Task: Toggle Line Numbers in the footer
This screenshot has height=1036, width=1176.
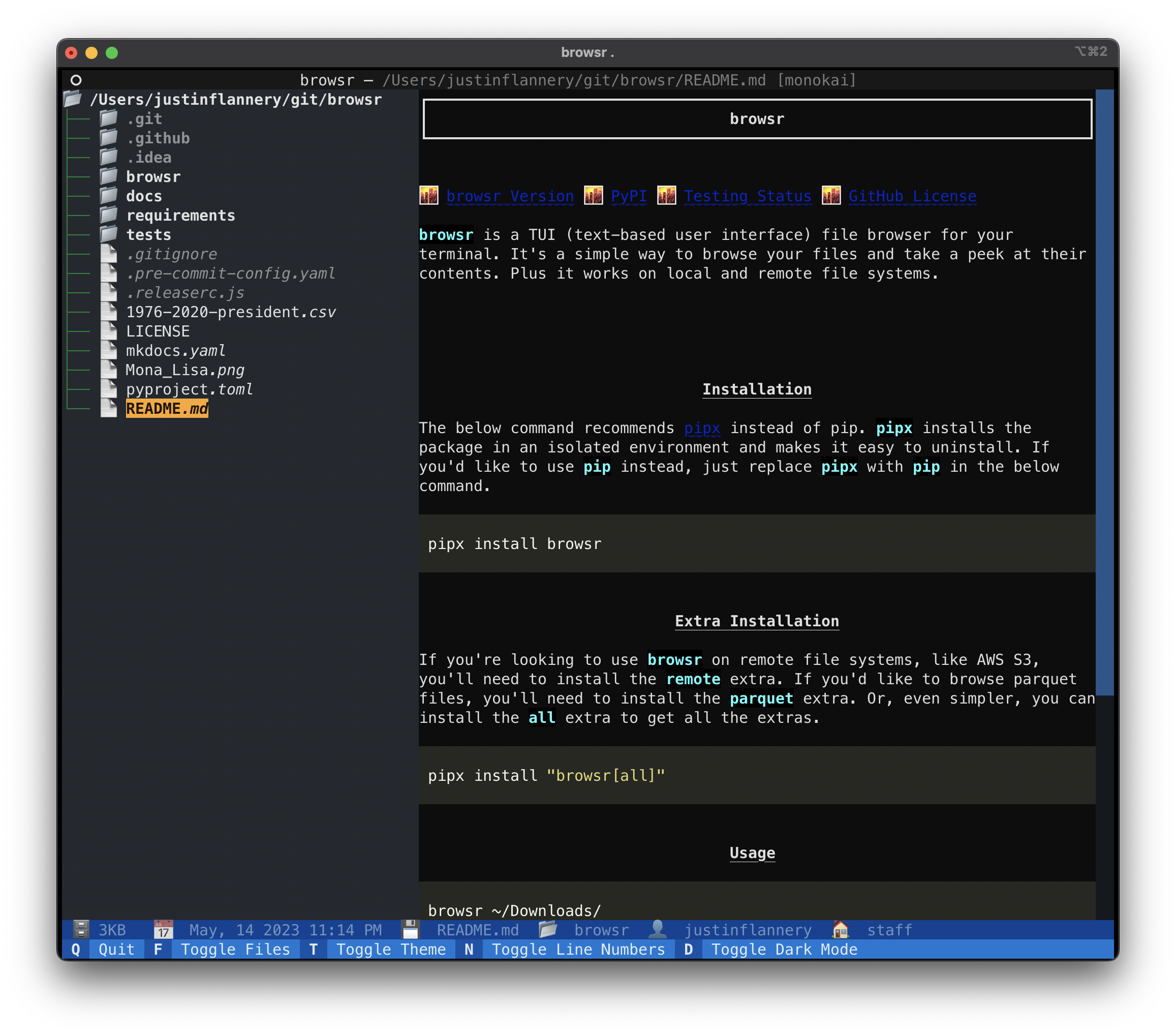Action: tap(578, 949)
